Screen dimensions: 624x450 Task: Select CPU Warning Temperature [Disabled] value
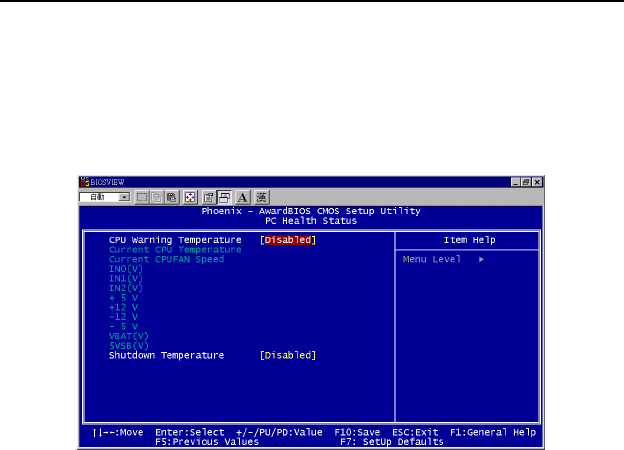(288, 240)
